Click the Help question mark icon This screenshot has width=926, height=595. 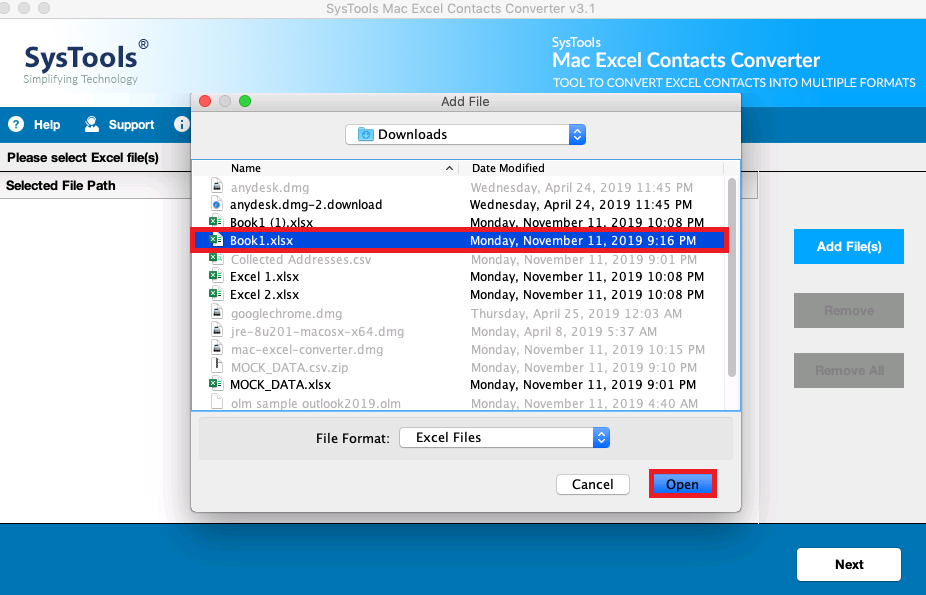coord(16,125)
